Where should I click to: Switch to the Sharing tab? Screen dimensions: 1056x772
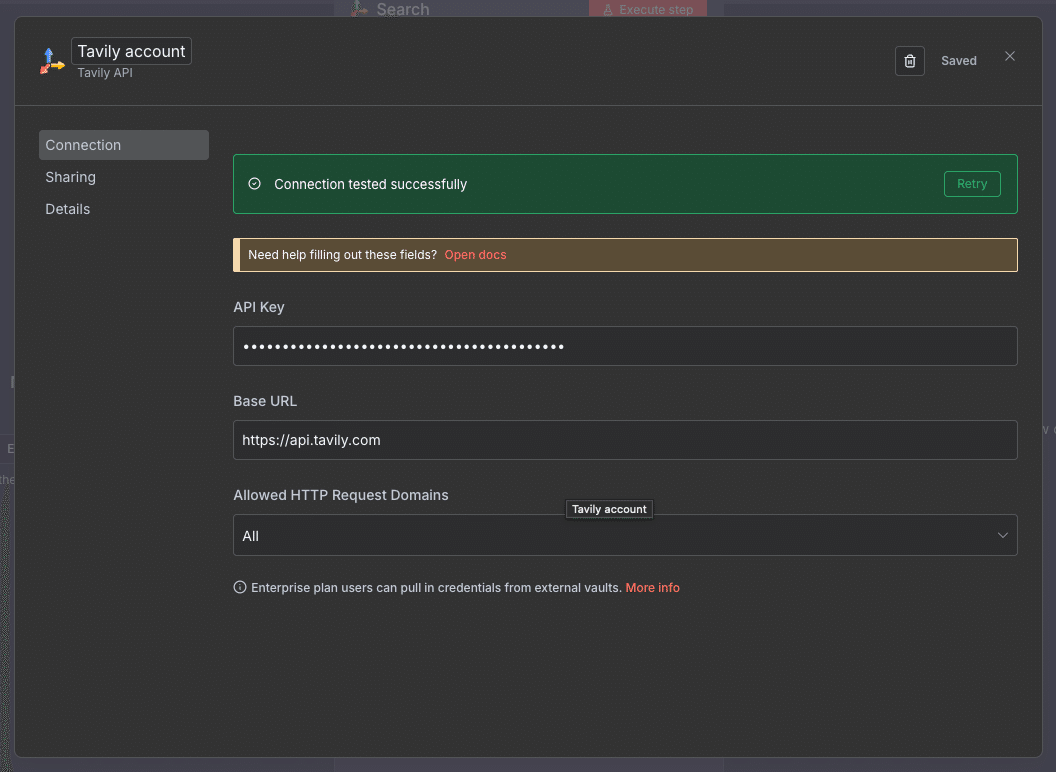click(70, 177)
